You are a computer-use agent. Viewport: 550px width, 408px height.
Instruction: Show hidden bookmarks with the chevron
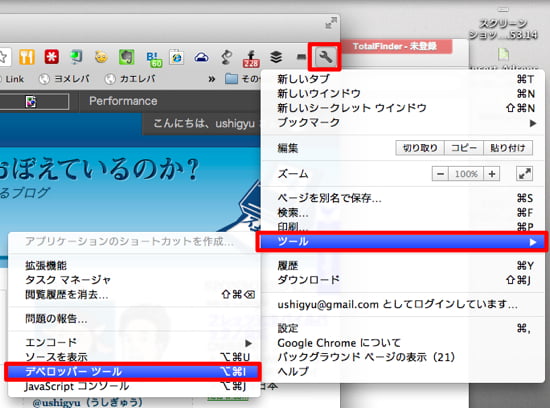tap(212, 79)
